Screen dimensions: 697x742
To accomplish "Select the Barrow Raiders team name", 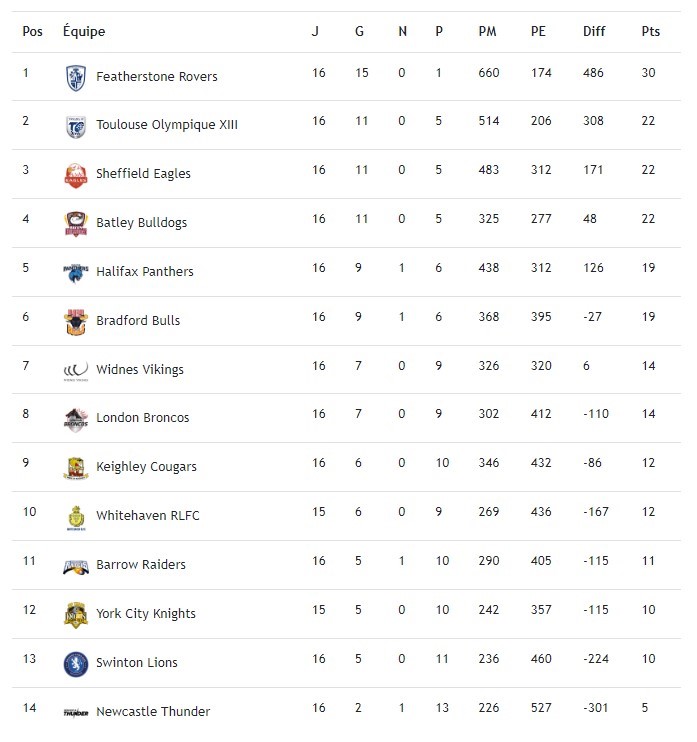I will coord(141,565).
